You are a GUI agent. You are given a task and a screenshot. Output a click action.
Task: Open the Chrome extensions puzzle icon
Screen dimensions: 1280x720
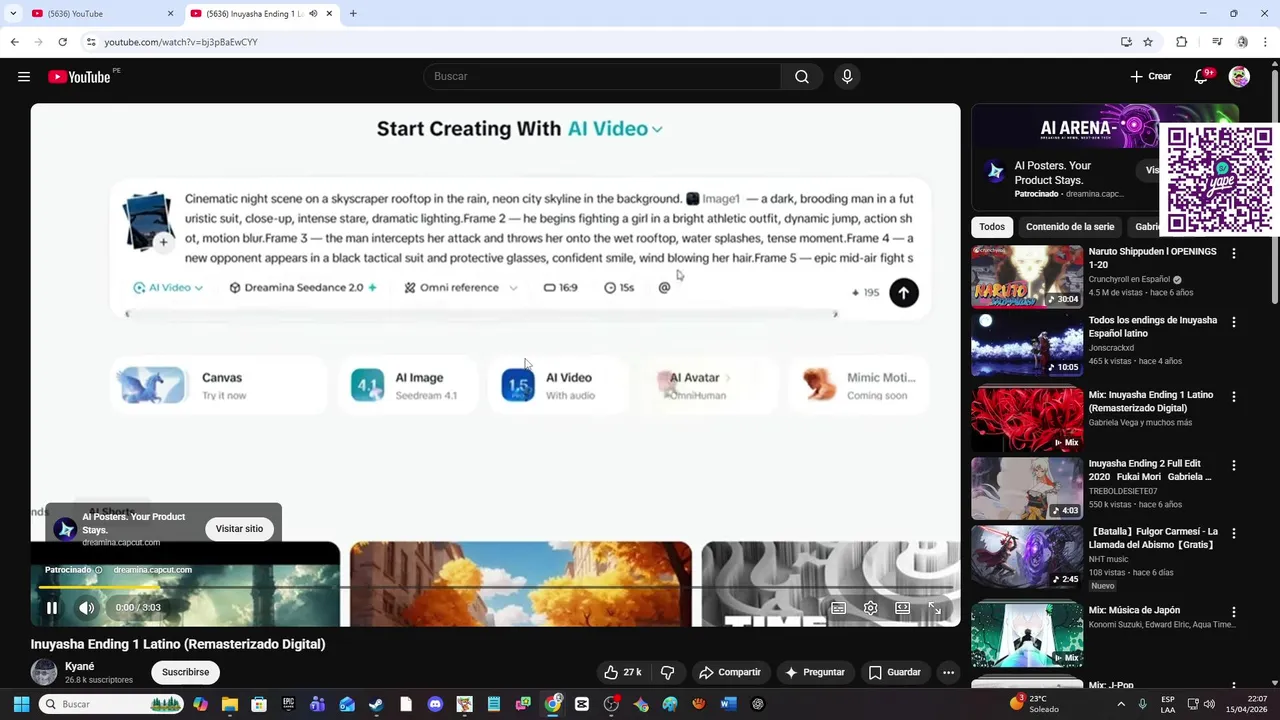point(1181,42)
